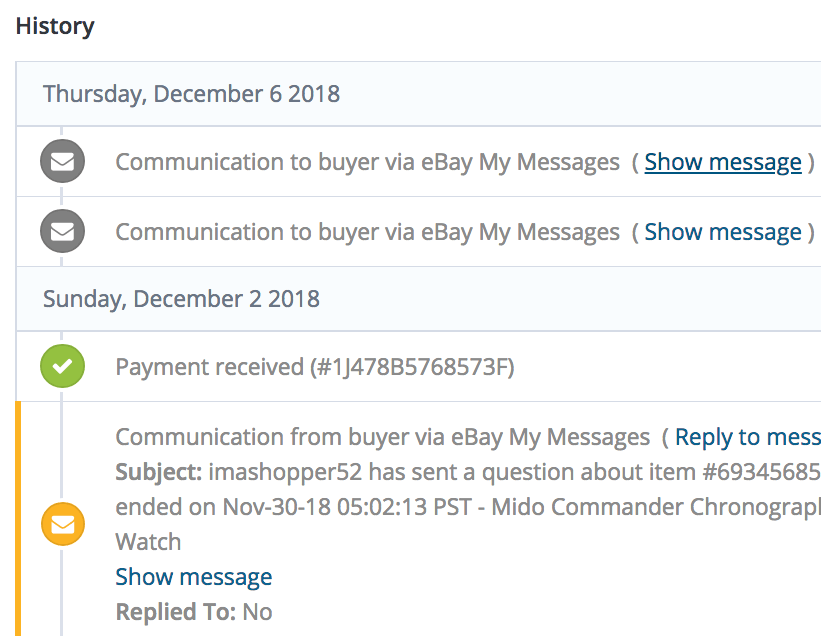
Task: Click the first gray envelope icon under December 6
Action: coord(62,162)
